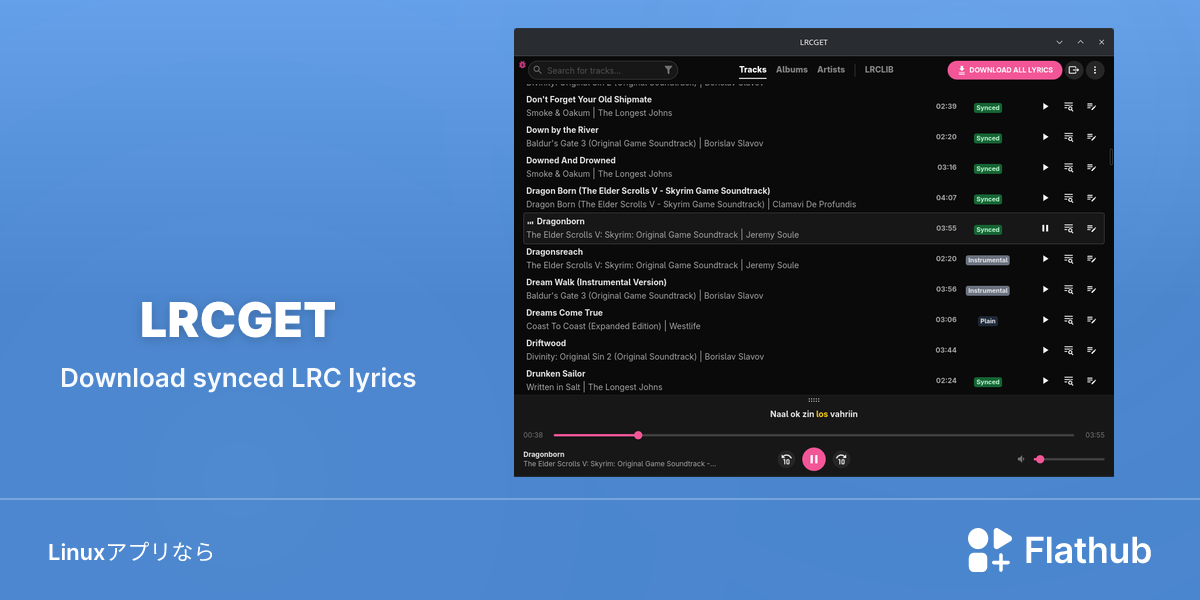Switch to the Albums tab
1200x600 pixels.
[x=792, y=70]
